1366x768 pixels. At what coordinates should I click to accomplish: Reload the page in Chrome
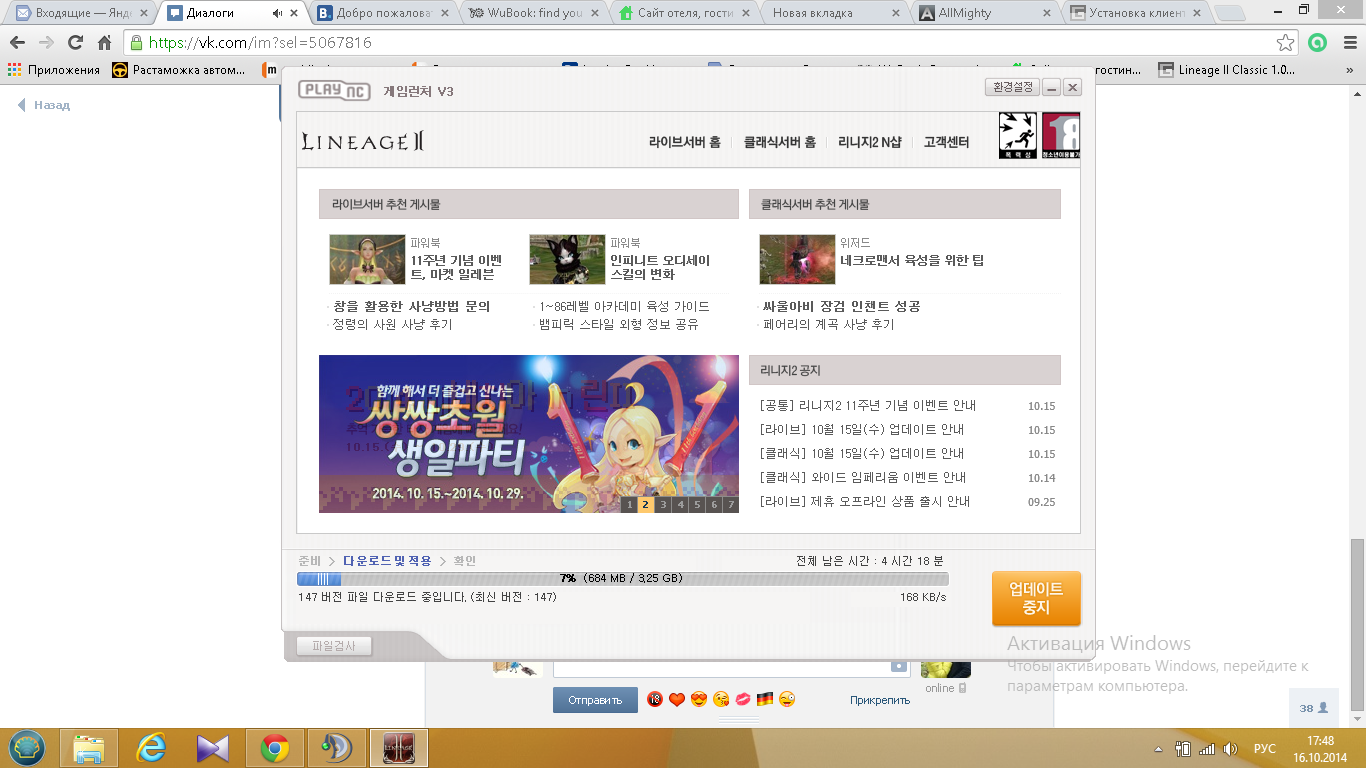pyautogui.click(x=75, y=43)
